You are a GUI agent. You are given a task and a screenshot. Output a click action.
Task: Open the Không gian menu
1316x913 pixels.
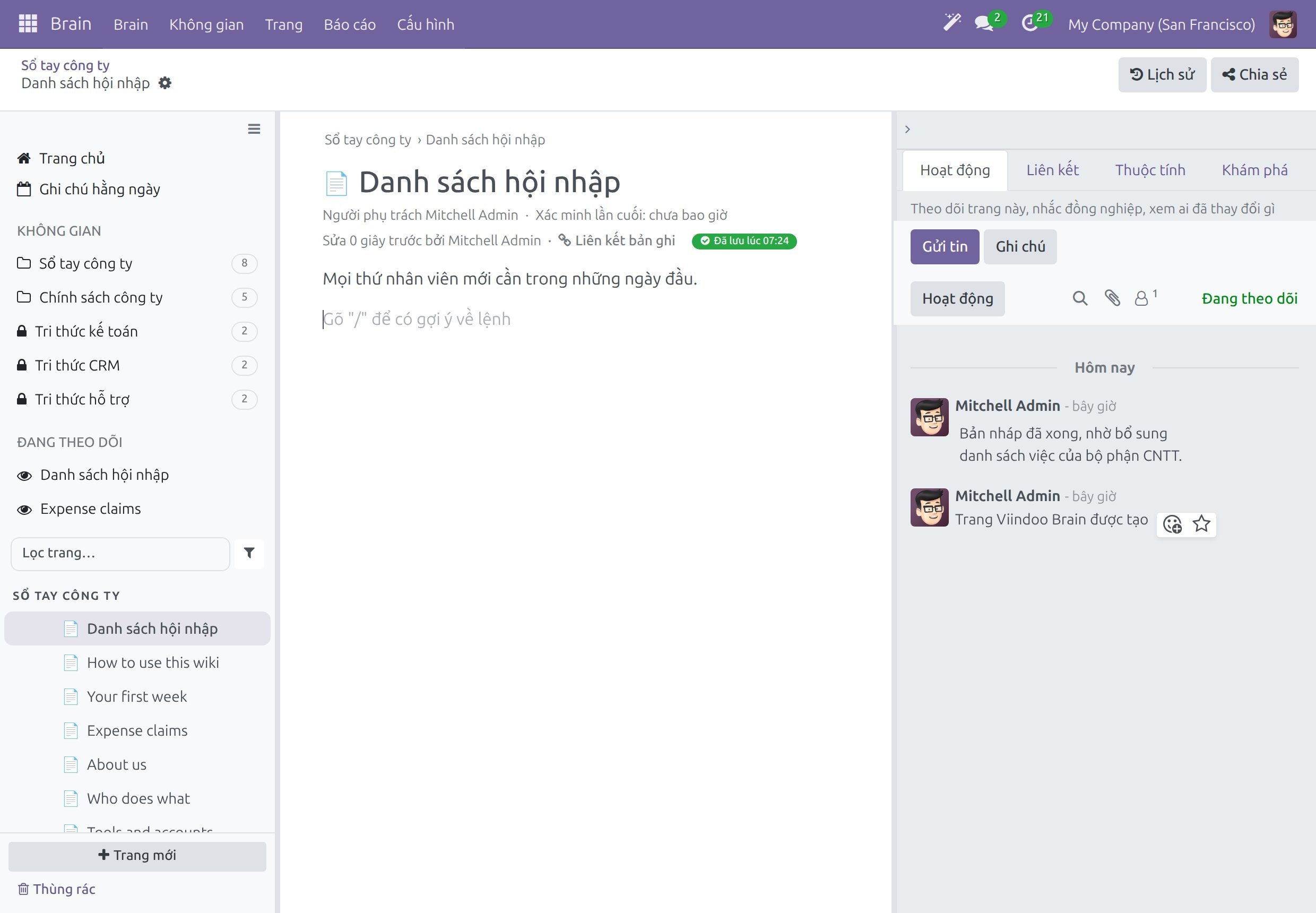point(206,24)
